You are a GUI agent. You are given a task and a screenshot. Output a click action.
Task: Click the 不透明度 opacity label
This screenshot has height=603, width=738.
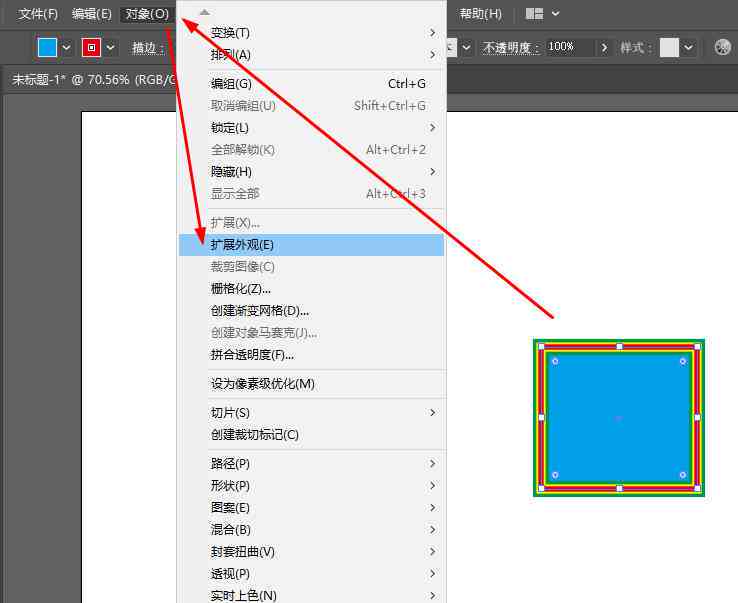pos(510,48)
